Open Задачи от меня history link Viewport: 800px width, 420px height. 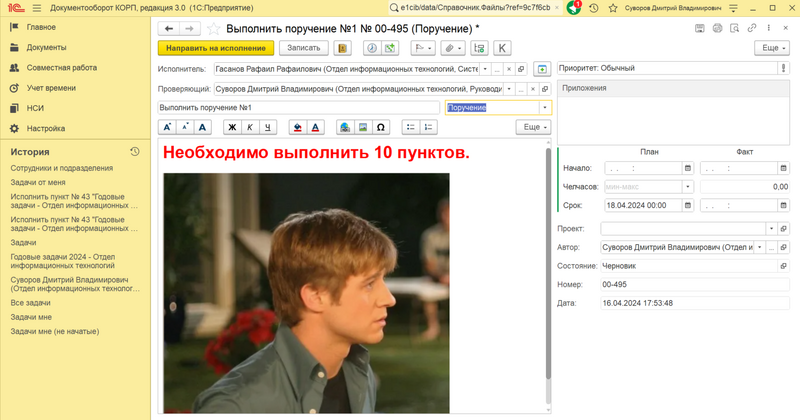[38, 182]
